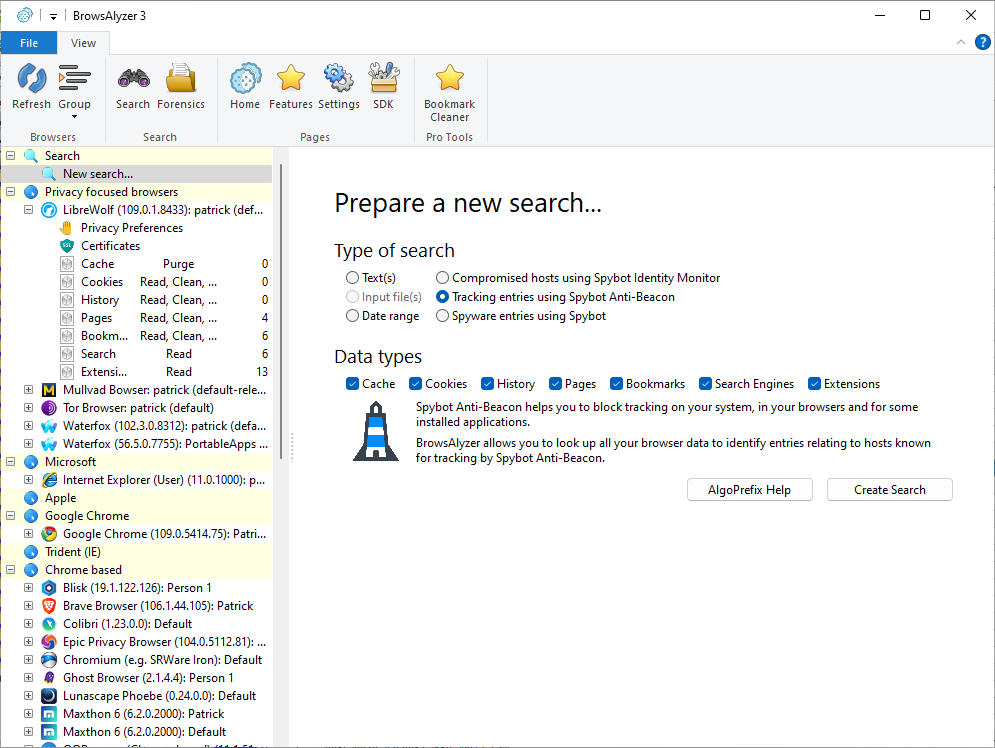This screenshot has width=995, height=748.
Task: Collapse the Microsoft group
Action: 11,461
